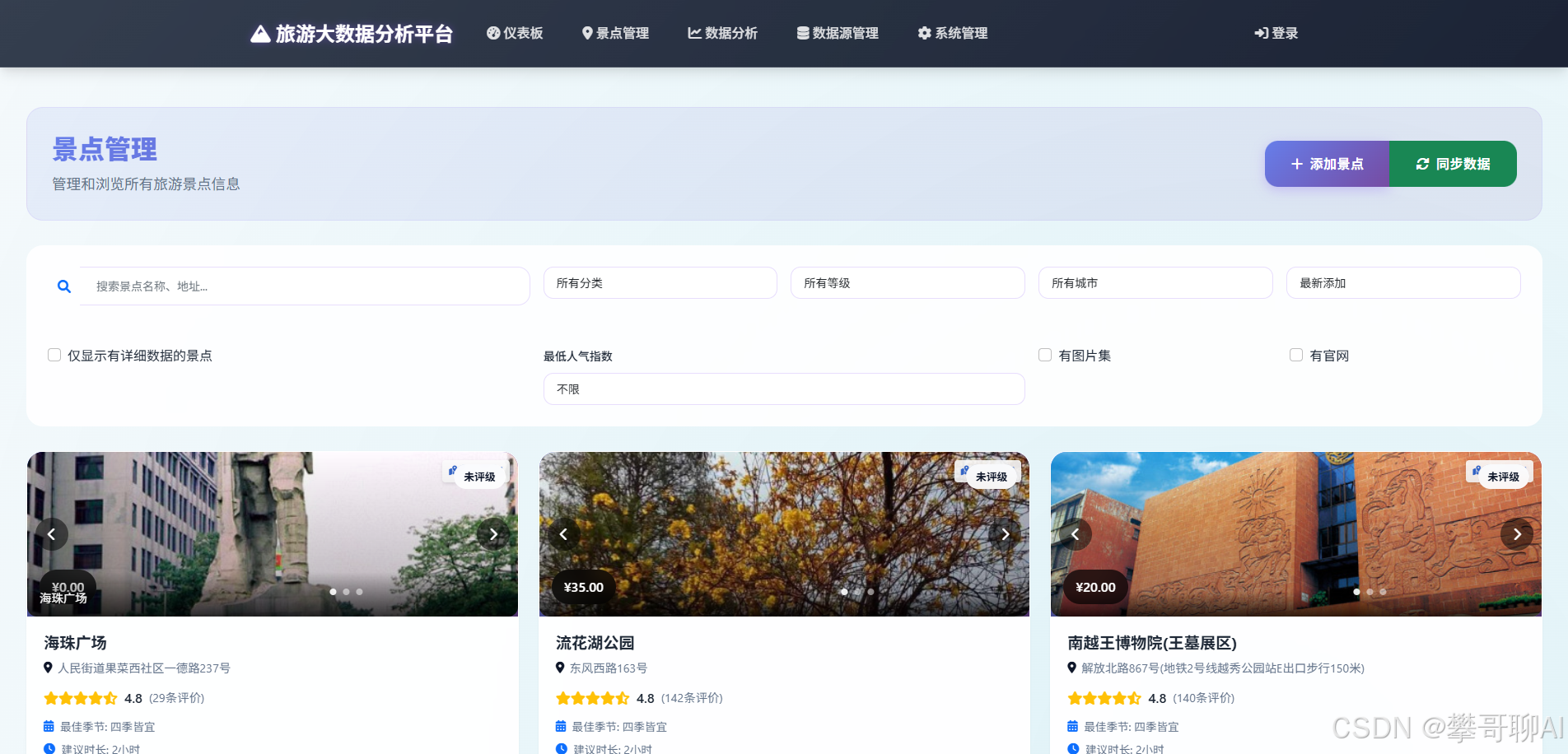1568x754 pixels.
Task: Show previous image on 海珠广场 card
Action: [x=52, y=534]
